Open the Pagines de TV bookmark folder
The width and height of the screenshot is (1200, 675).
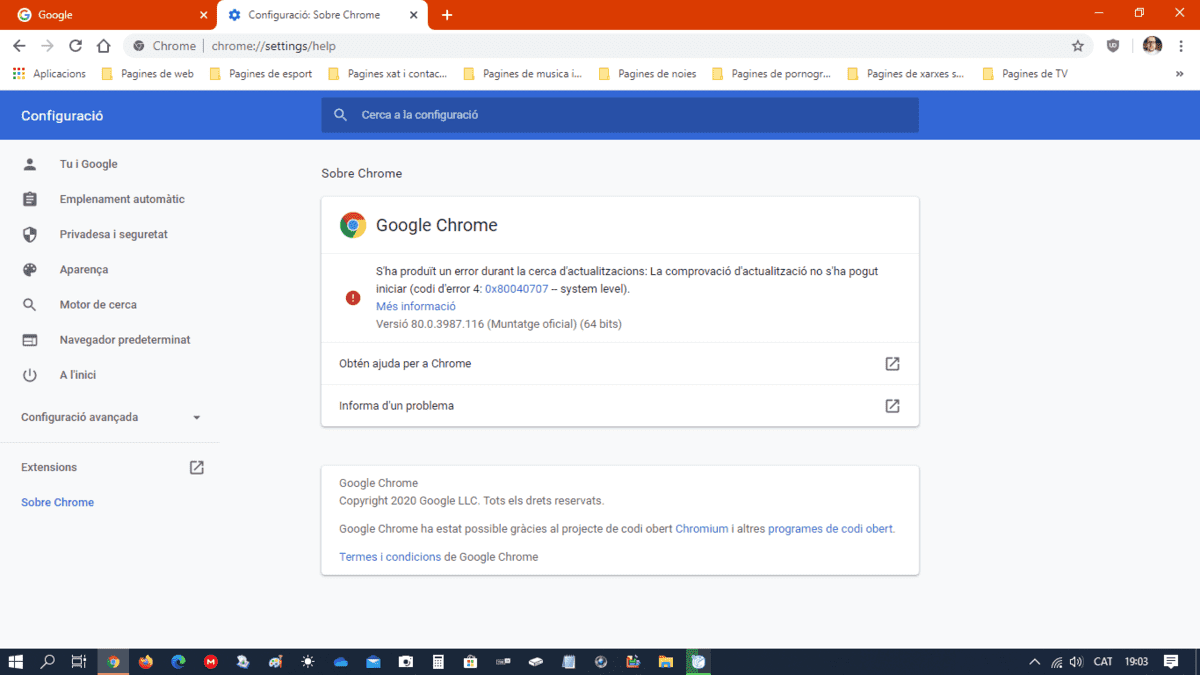pos(1025,73)
